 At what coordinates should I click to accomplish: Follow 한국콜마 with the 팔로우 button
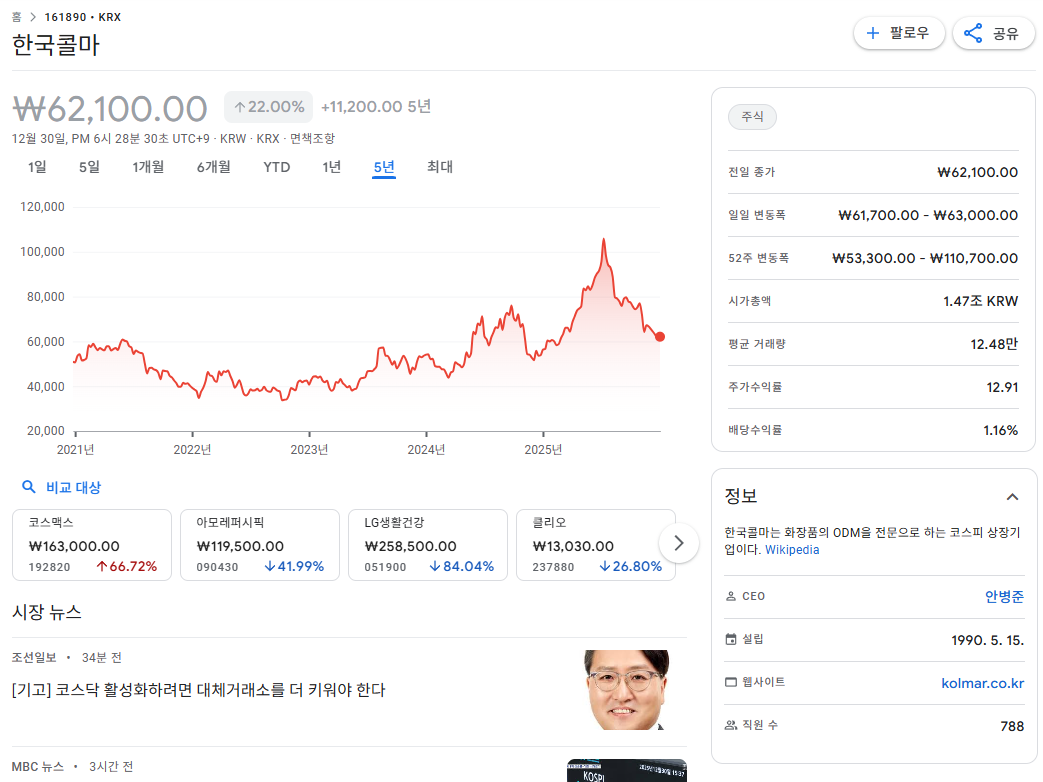[x=899, y=33]
